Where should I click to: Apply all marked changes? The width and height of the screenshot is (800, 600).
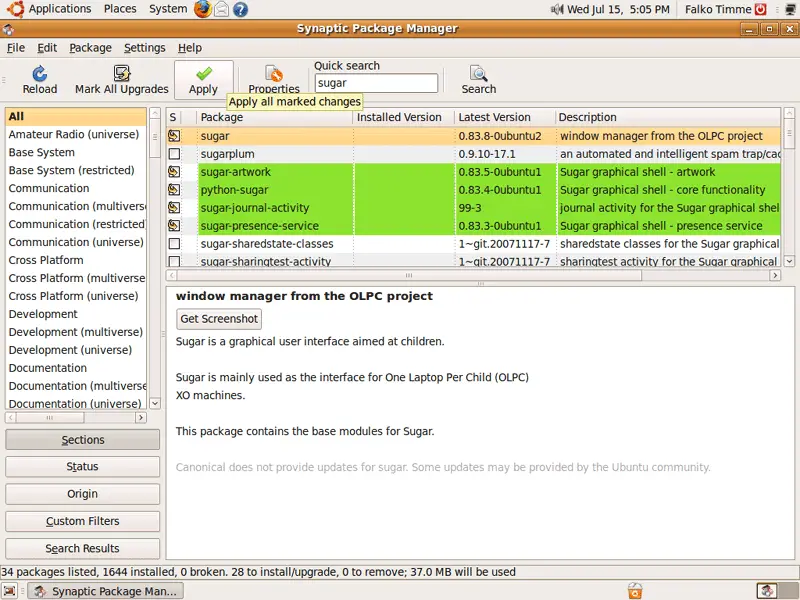204,81
